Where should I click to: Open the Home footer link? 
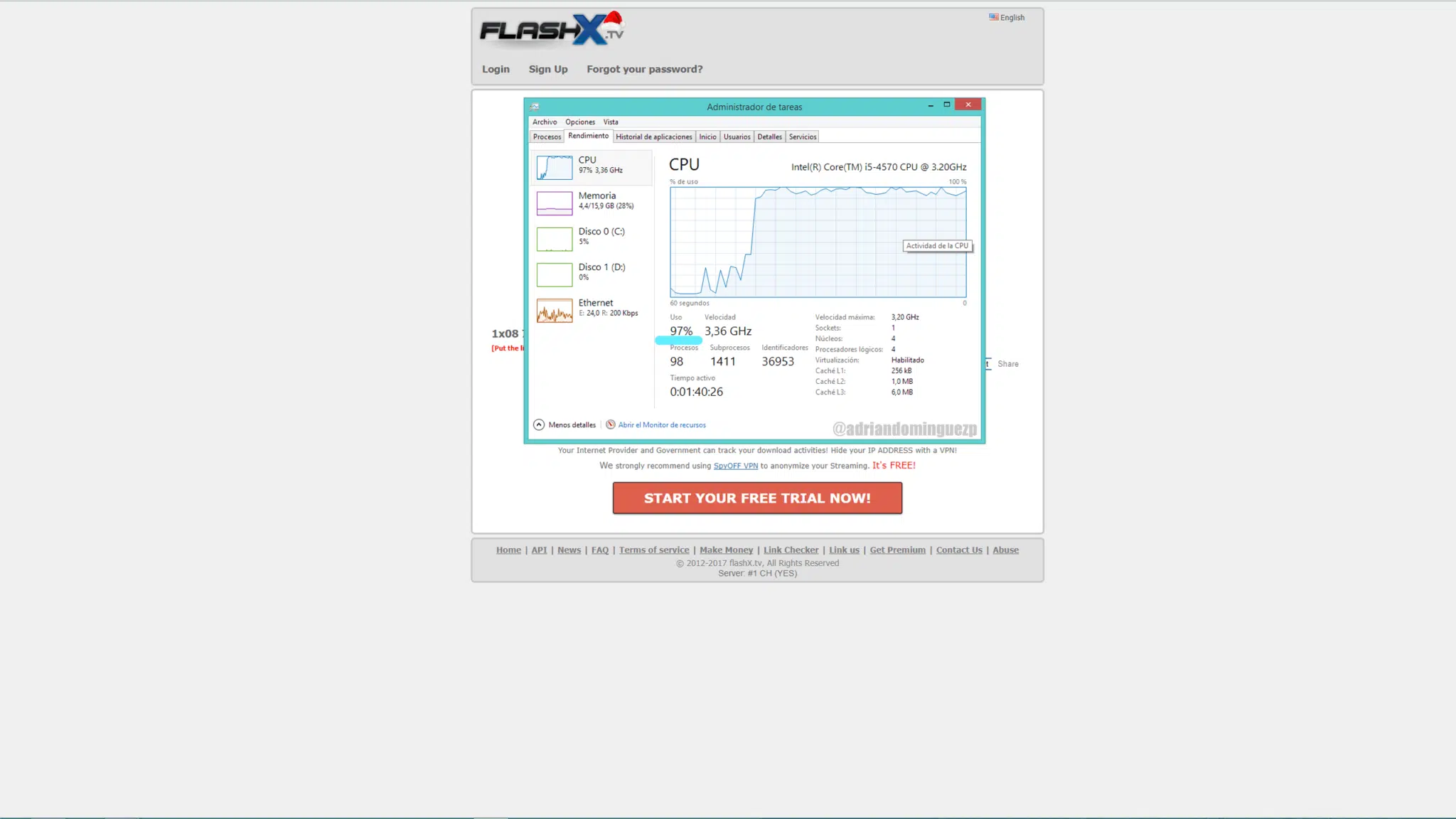click(508, 550)
